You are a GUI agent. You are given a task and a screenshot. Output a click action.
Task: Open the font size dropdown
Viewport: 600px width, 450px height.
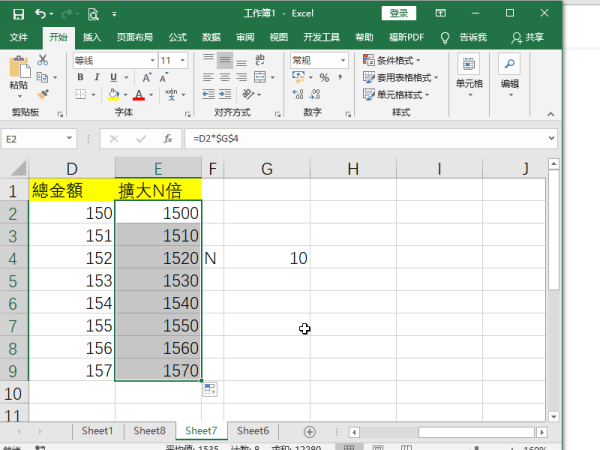click(x=183, y=60)
